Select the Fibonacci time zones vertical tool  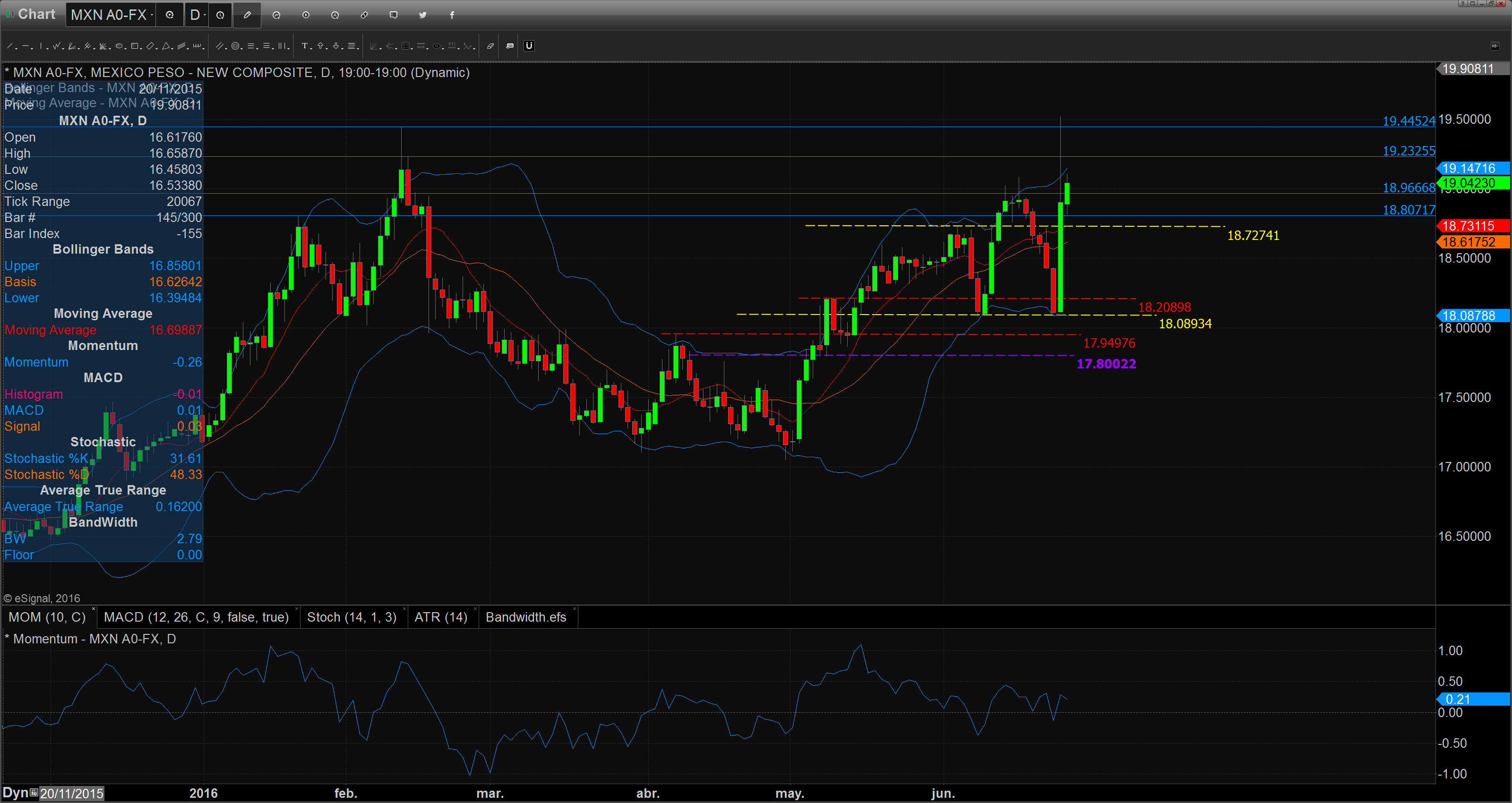click(x=282, y=46)
